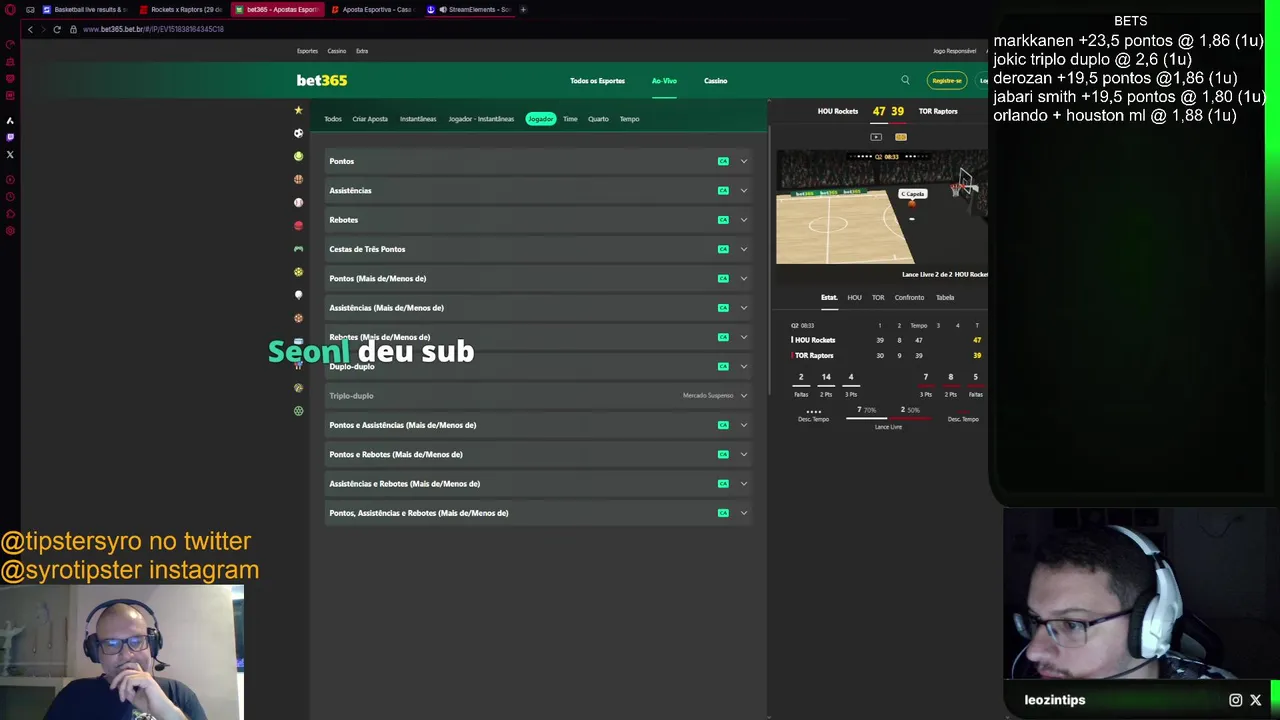This screenshot has width=1280, height=720.
Task: Open Todos os Esportes navigation link
Action: [597, 81]
